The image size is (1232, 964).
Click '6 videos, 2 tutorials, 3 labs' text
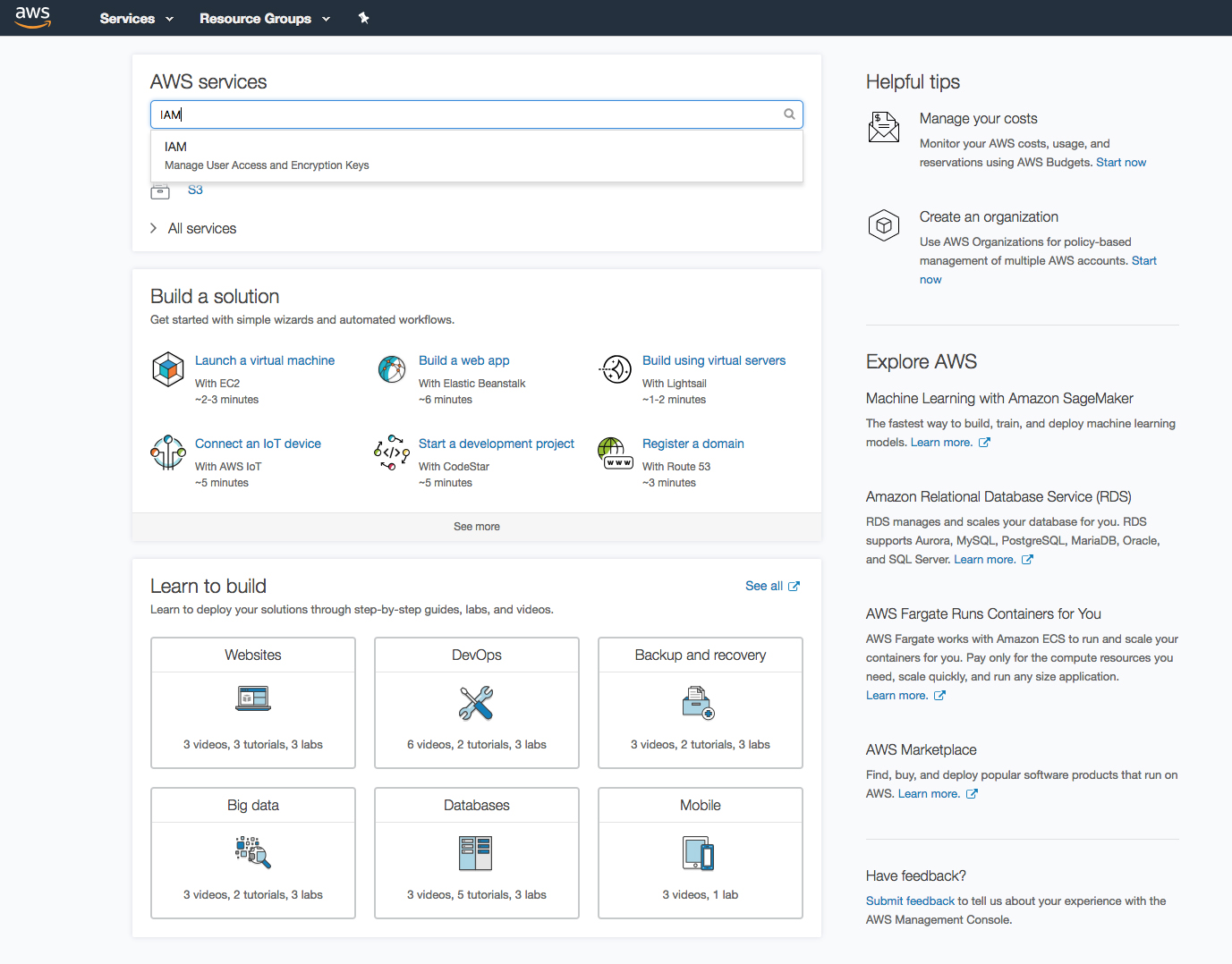(477, 744)
